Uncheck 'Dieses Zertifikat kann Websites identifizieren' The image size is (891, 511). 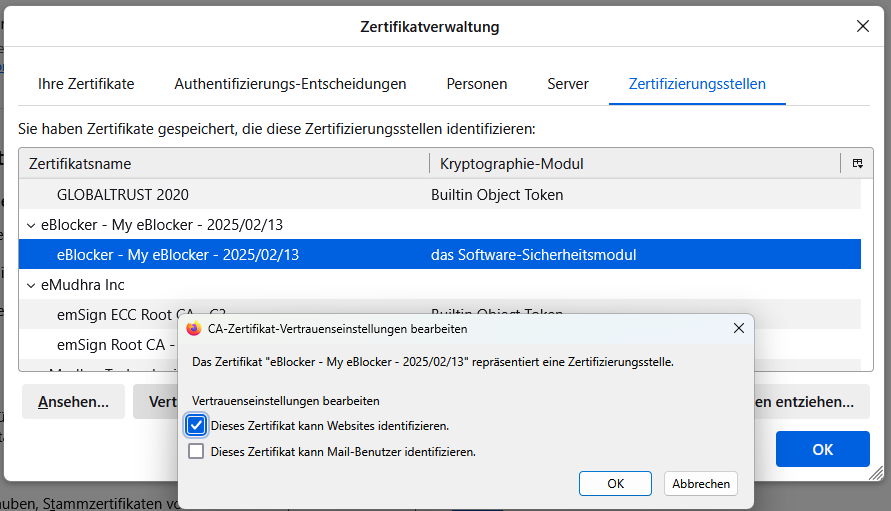pos(196,425)
